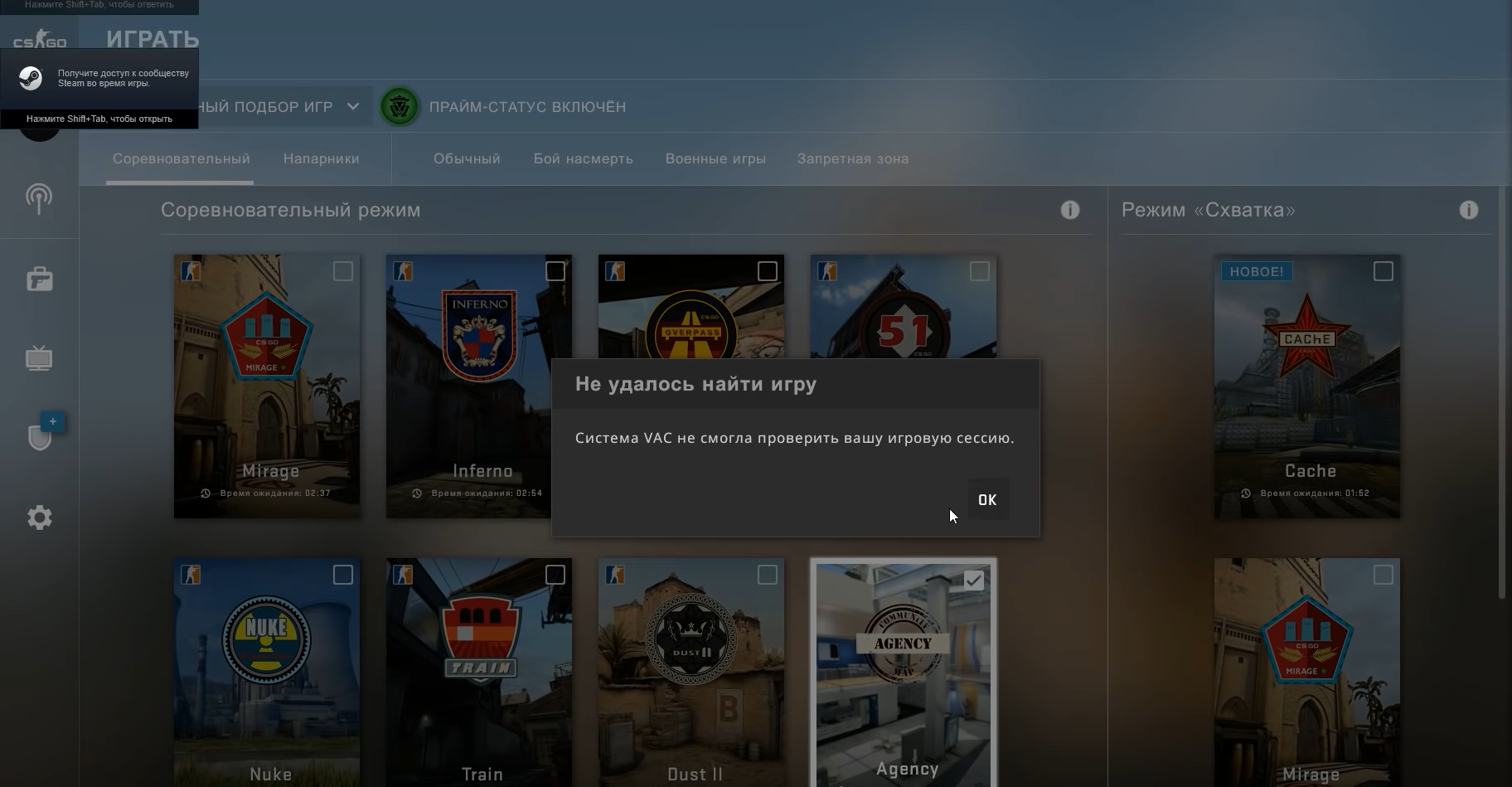Click the green Prime status badge icon
1512x787 pixels.
pos(400,107)
